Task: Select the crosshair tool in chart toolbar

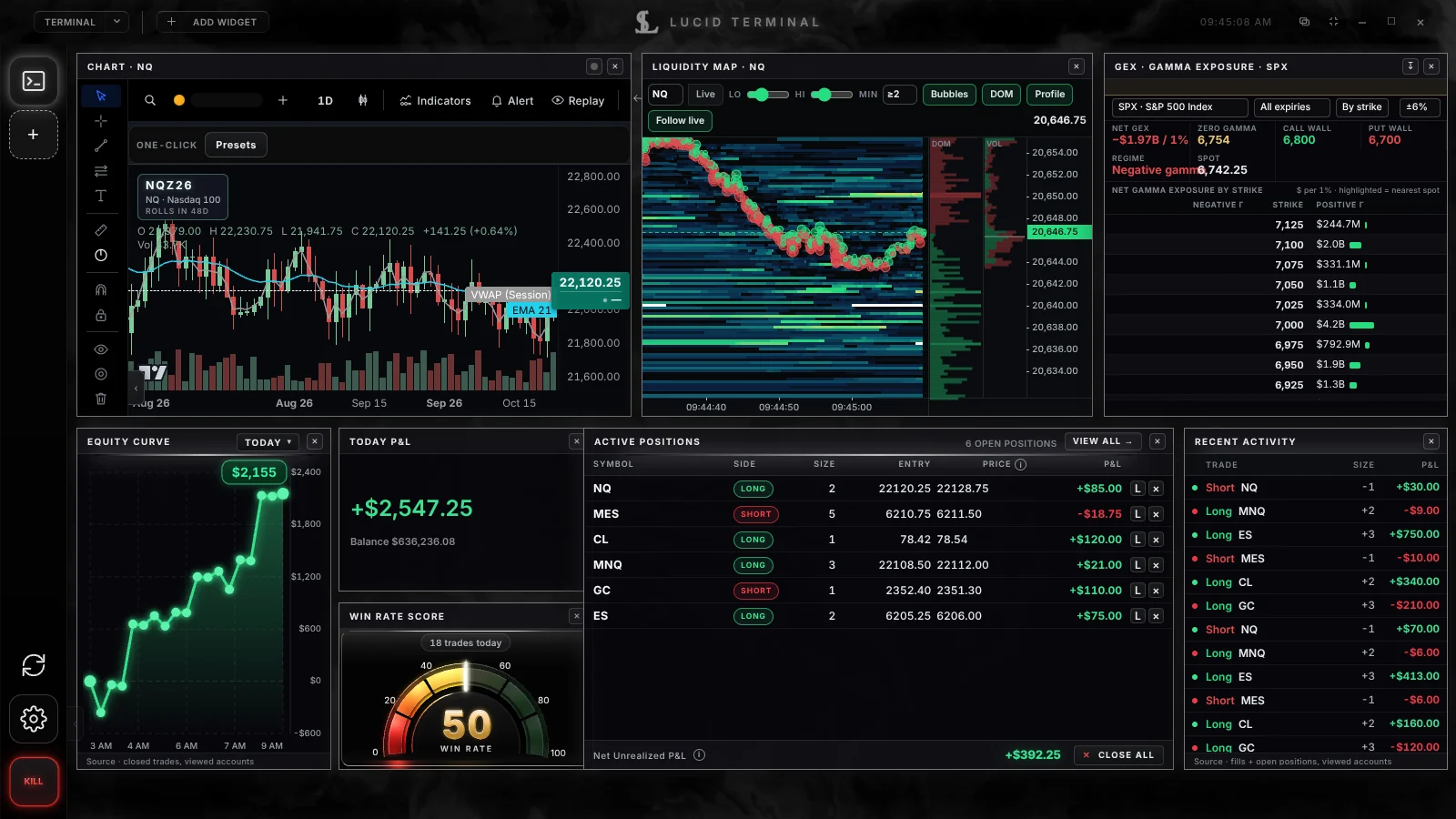Action: 101,121
